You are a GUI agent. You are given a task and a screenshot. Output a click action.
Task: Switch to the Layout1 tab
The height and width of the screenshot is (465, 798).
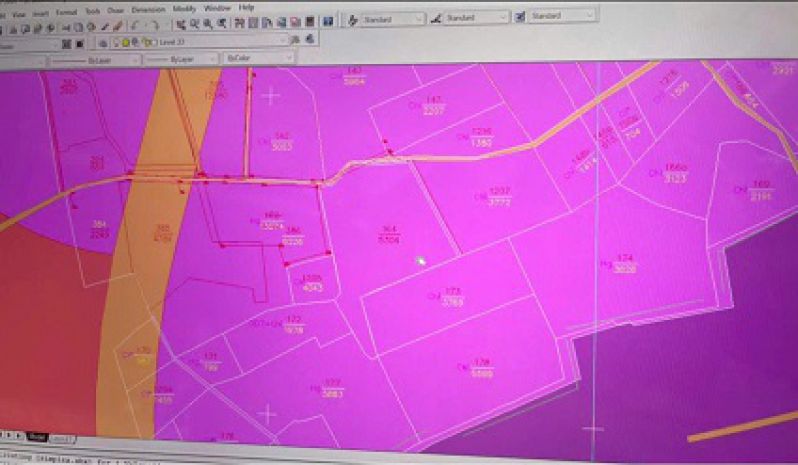click(62, 438)
